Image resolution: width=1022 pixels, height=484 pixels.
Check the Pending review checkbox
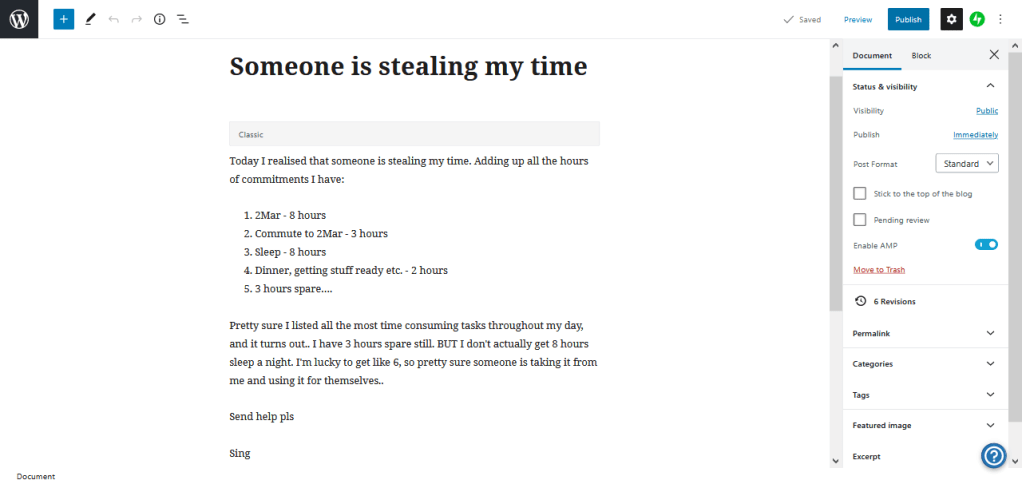(860, 219)
